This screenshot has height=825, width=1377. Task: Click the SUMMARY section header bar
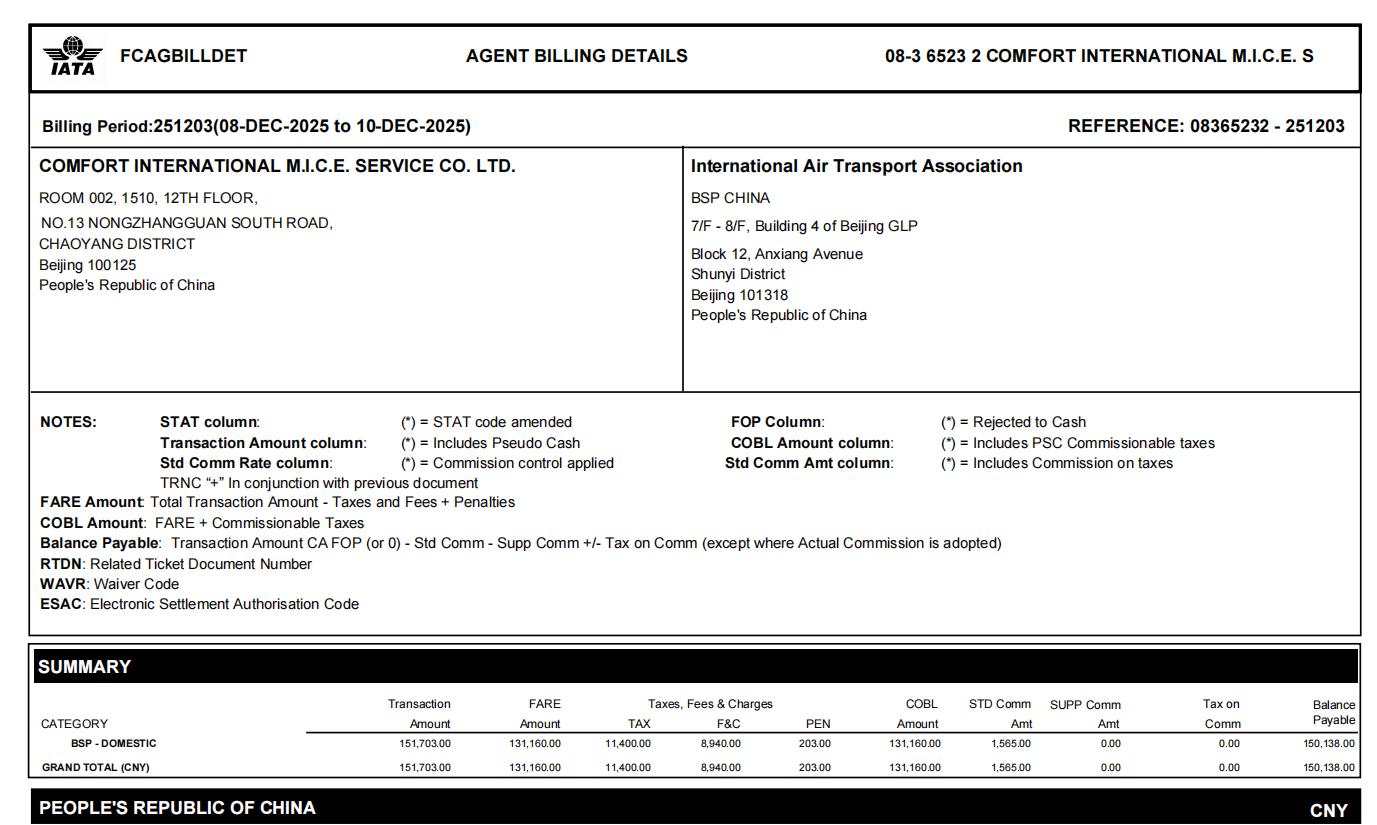[695, 666]
